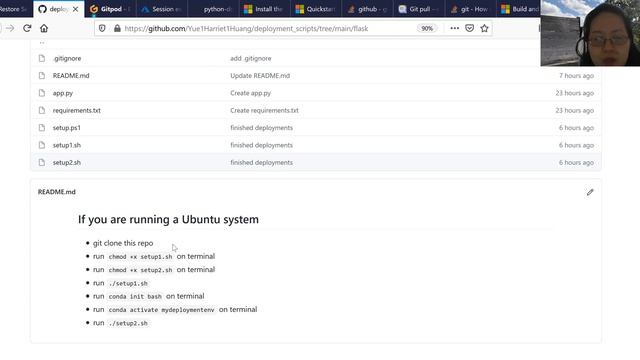Click the file icon beside setup1.sh

coord(42,145)
